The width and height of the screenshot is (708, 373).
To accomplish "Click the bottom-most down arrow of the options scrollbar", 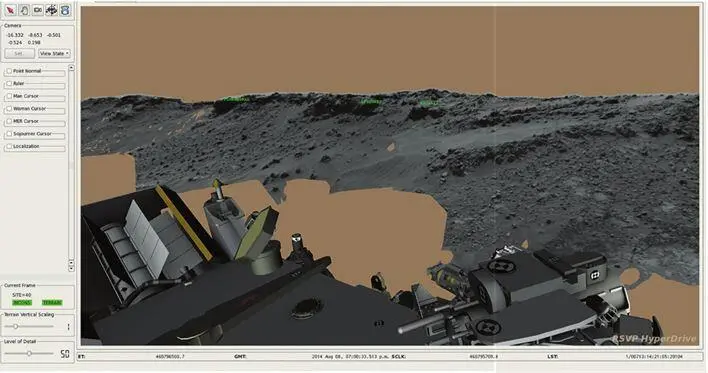I will [x=71, y=269].
